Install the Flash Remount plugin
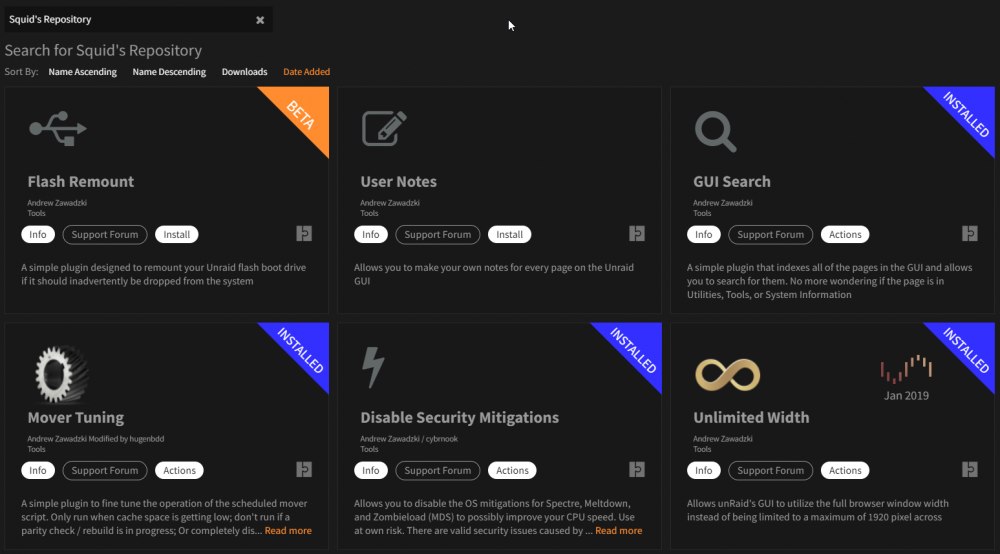The image size is (1000, 554). 177,235
